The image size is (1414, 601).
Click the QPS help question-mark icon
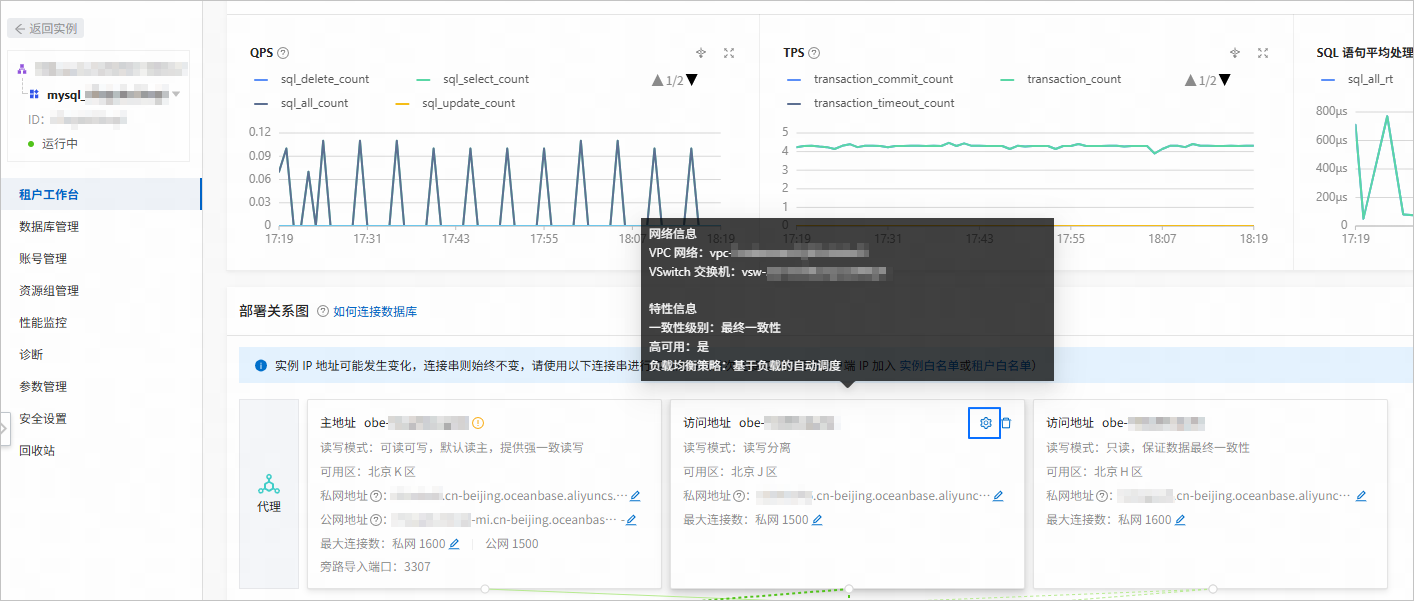coord(283,53)
